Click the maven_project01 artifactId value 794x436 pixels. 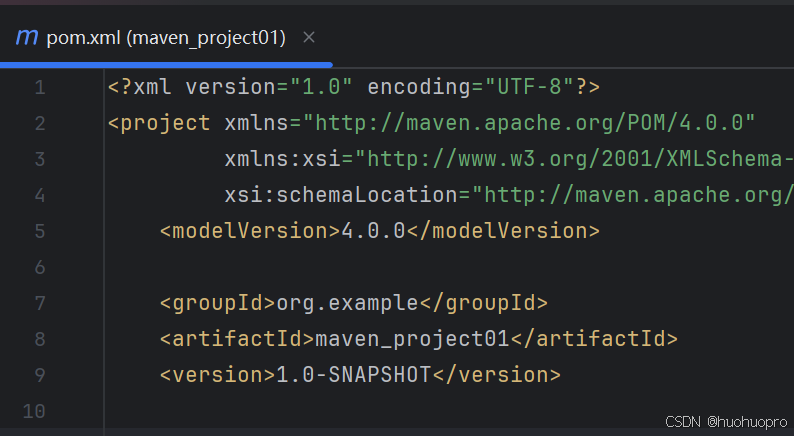[412, 339]
